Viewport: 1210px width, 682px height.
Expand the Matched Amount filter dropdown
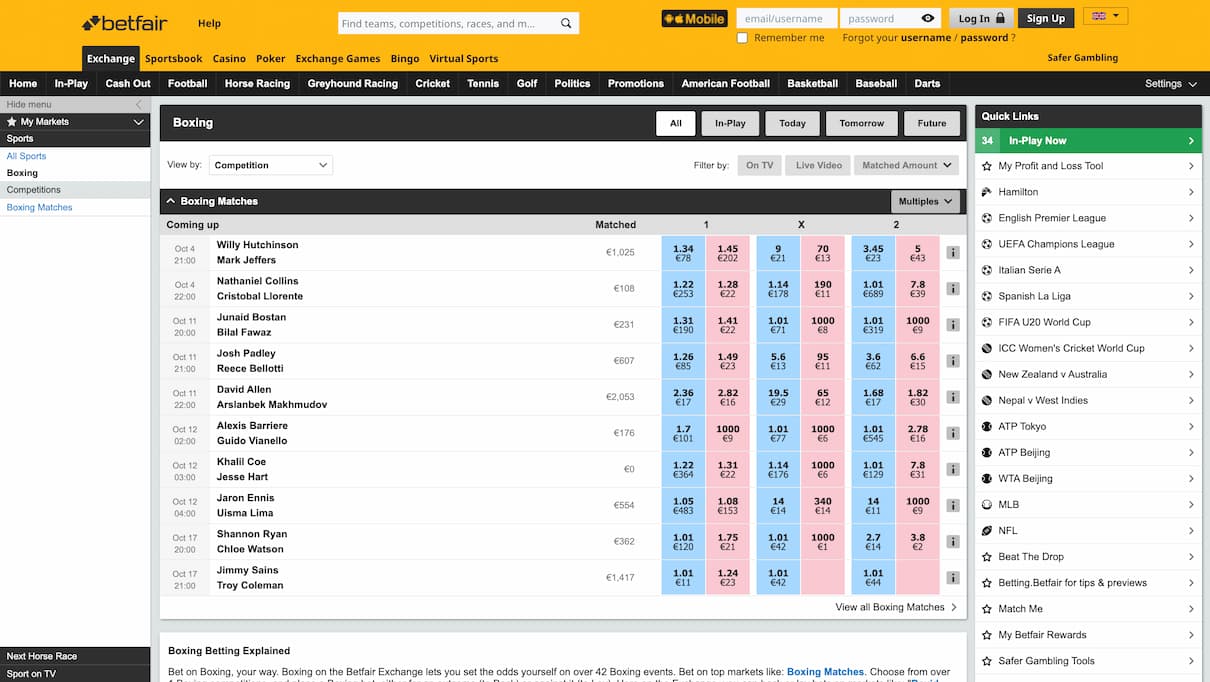pos(906,165)
